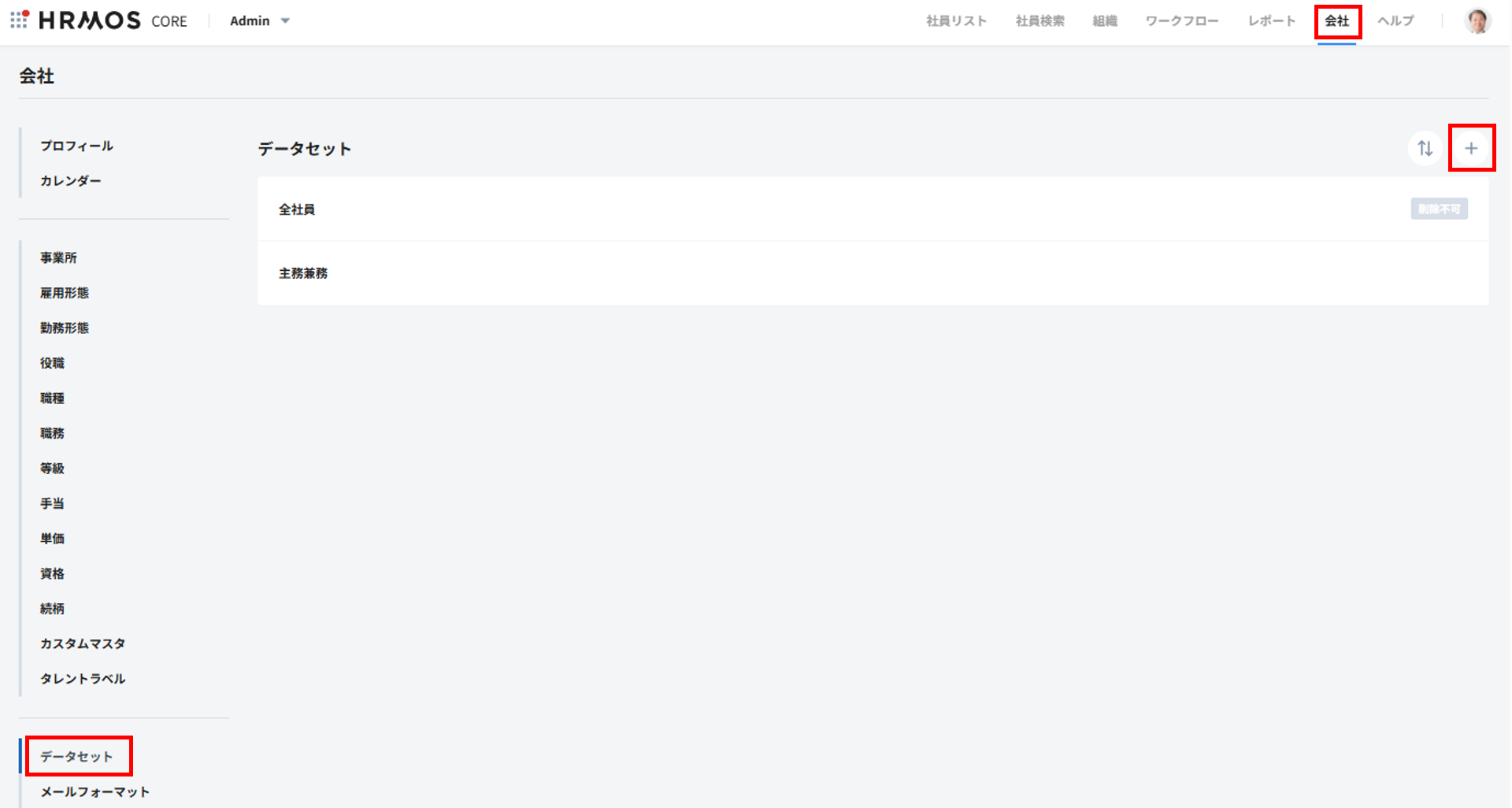Click the sort order arrows icon
This screenshot has height=808, width=1512.
(1425, 148)
